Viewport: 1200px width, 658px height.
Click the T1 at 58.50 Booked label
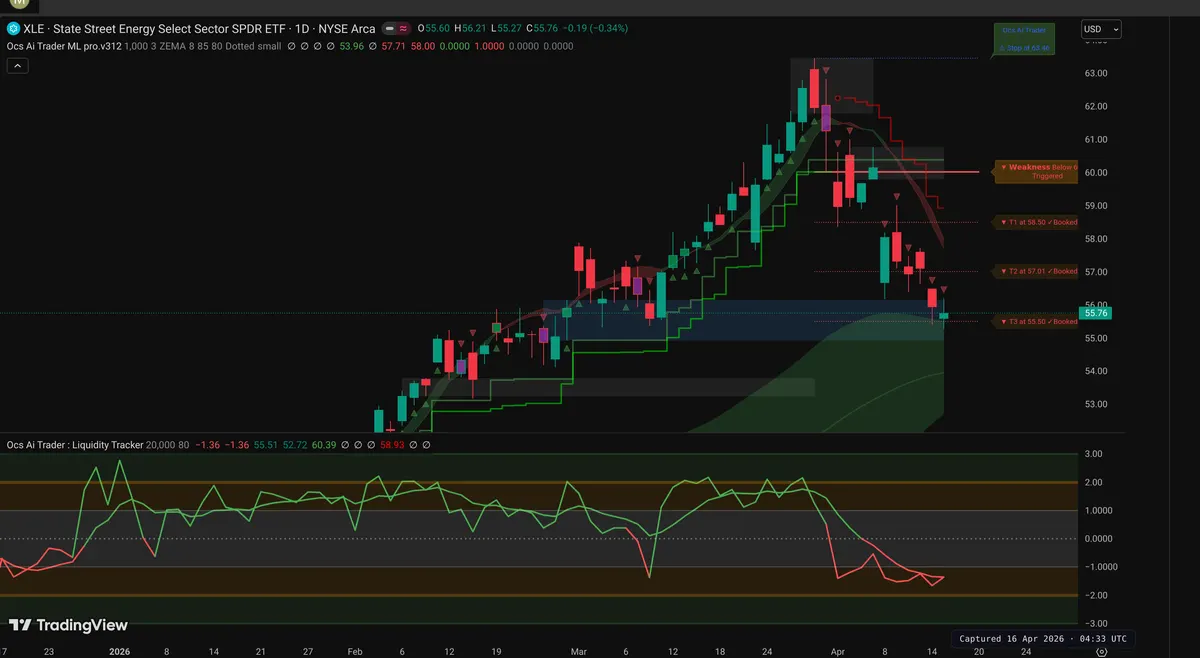click(1036, 221)
